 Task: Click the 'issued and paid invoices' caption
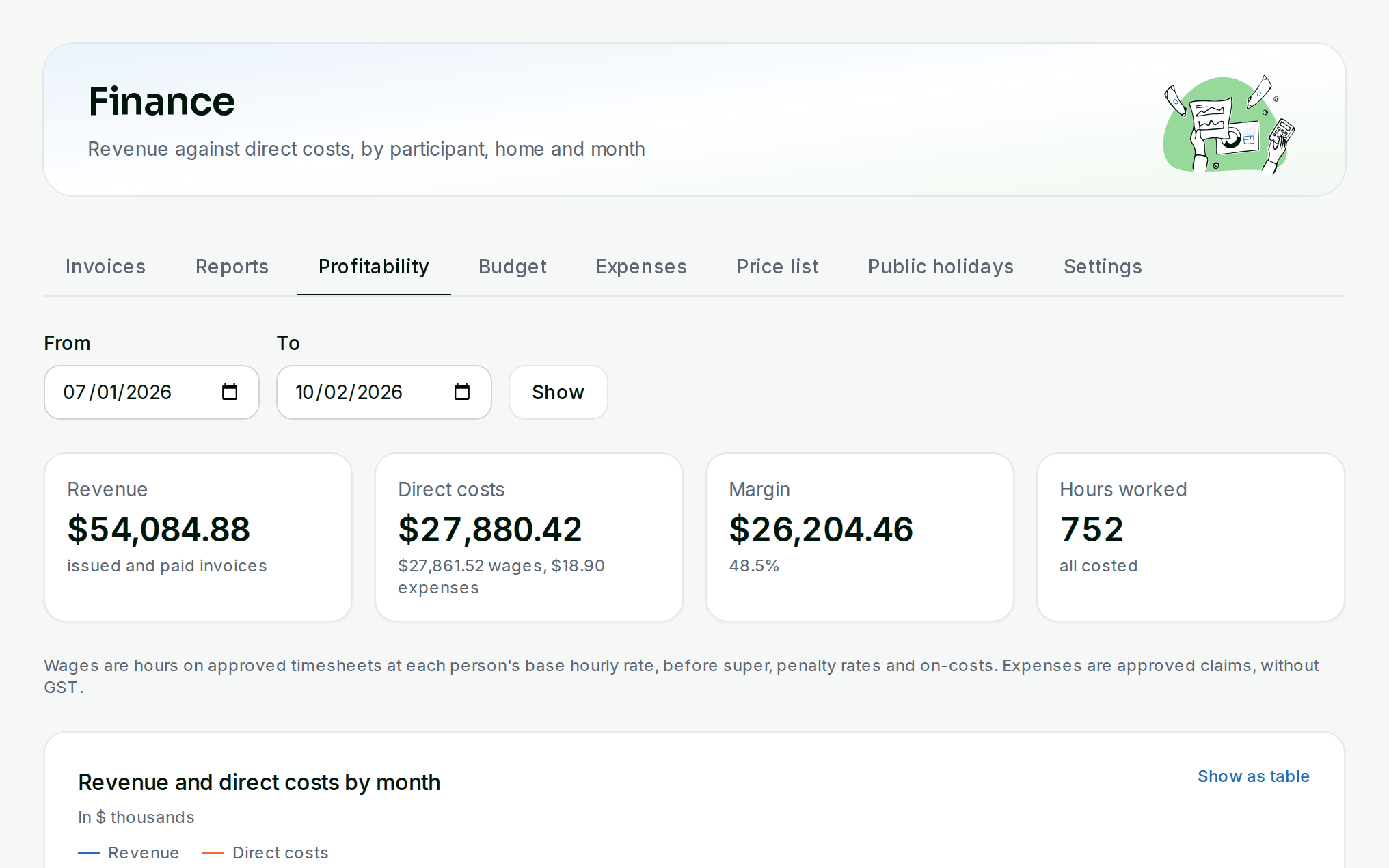[x=167, y=566]
